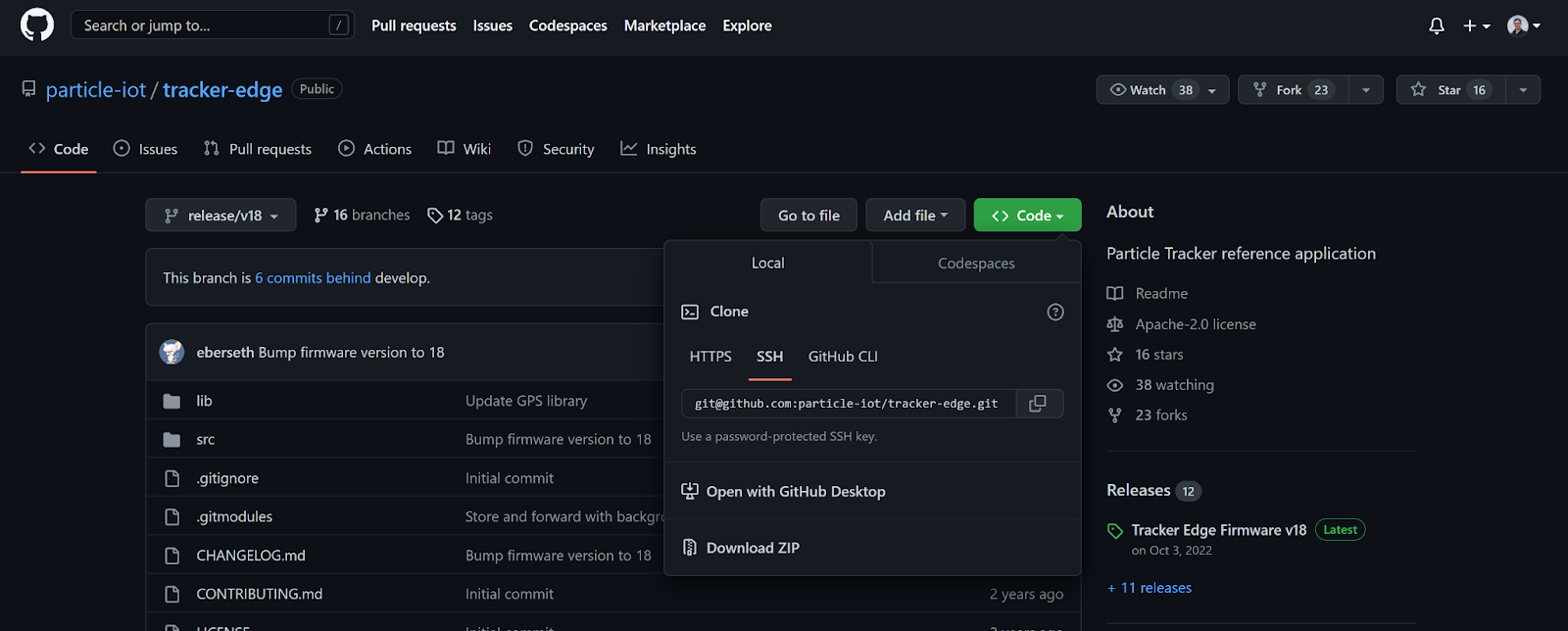
Task: Open Explore in top navigation
Action: (x=747, y=25)
